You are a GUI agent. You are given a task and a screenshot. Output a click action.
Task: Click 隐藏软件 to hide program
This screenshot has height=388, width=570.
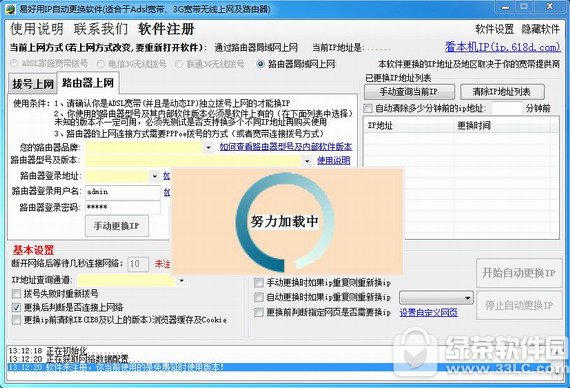pos(541,29)
